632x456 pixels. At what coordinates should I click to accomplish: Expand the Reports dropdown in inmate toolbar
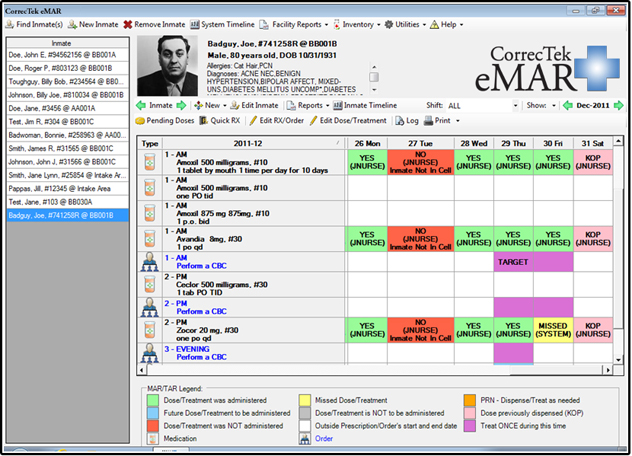(x=309, y=105)
